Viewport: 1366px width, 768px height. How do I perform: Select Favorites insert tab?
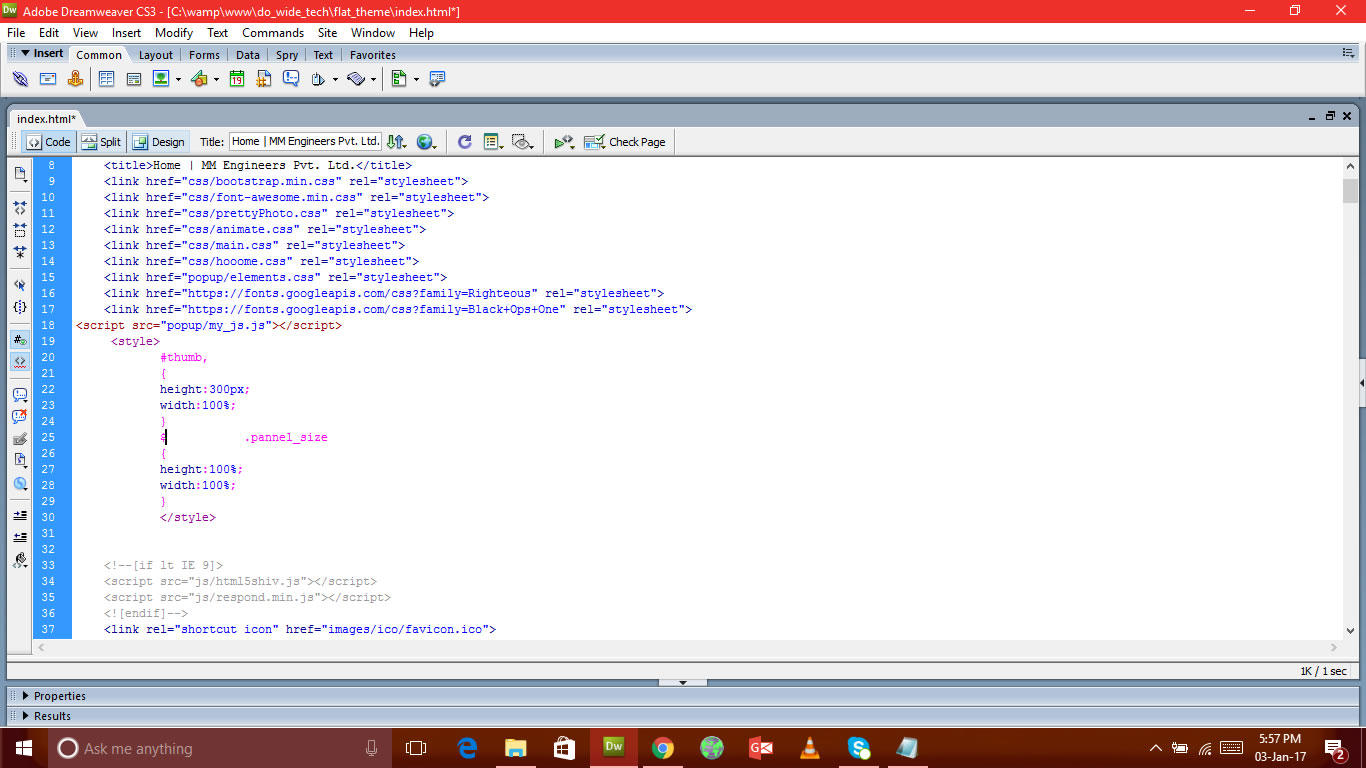pos(373,55)
